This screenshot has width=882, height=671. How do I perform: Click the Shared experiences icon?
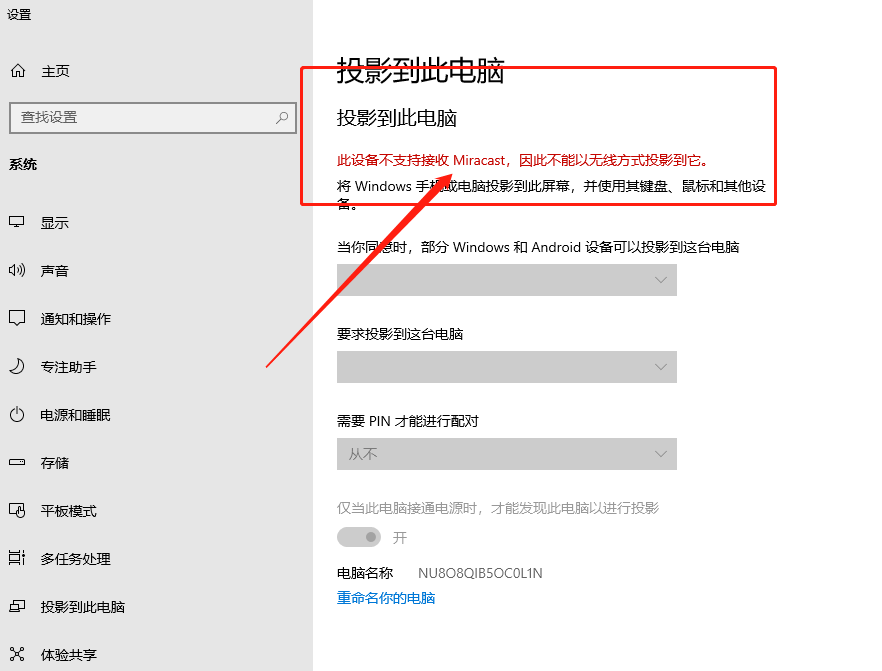pos(17,654)
